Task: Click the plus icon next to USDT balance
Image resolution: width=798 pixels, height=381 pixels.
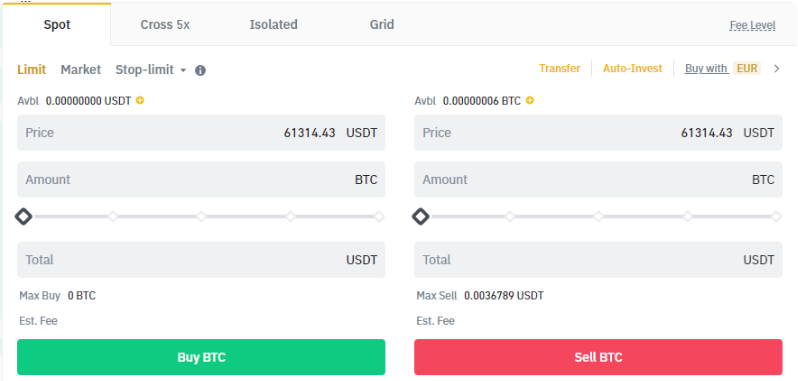Action: point(140,101)
